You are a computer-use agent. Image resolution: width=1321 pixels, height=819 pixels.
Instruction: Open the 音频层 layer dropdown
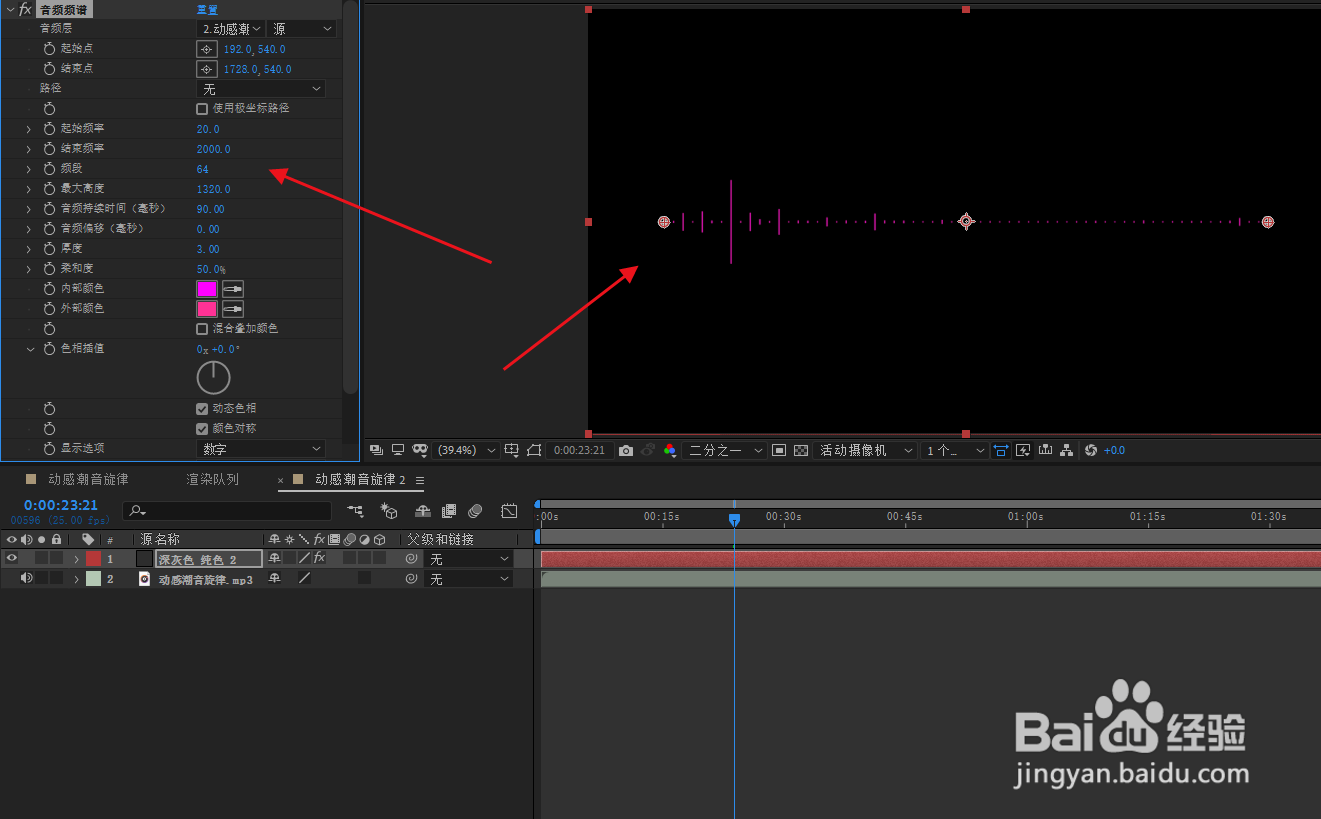point(231,29)
